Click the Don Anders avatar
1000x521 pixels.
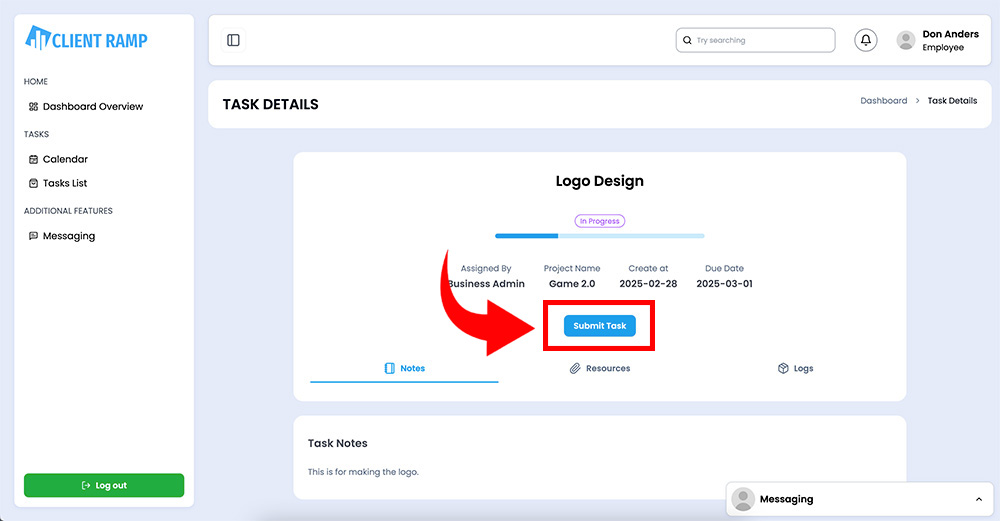tap(906, 40)
